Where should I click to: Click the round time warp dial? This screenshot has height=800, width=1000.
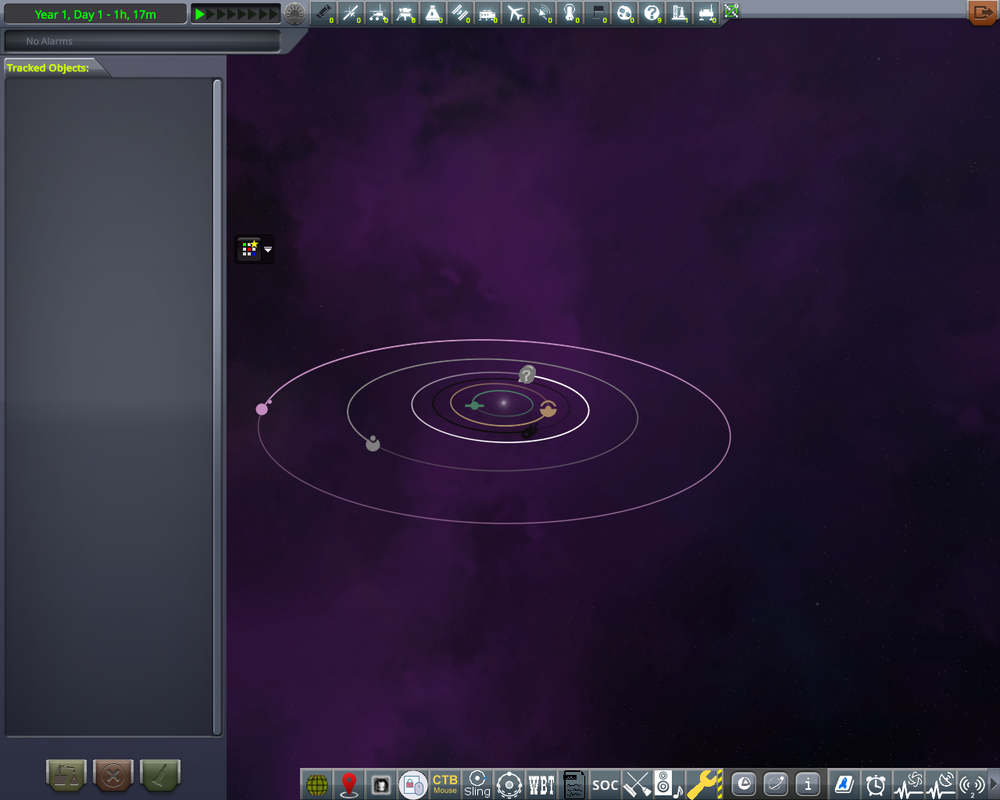(295, 13)
